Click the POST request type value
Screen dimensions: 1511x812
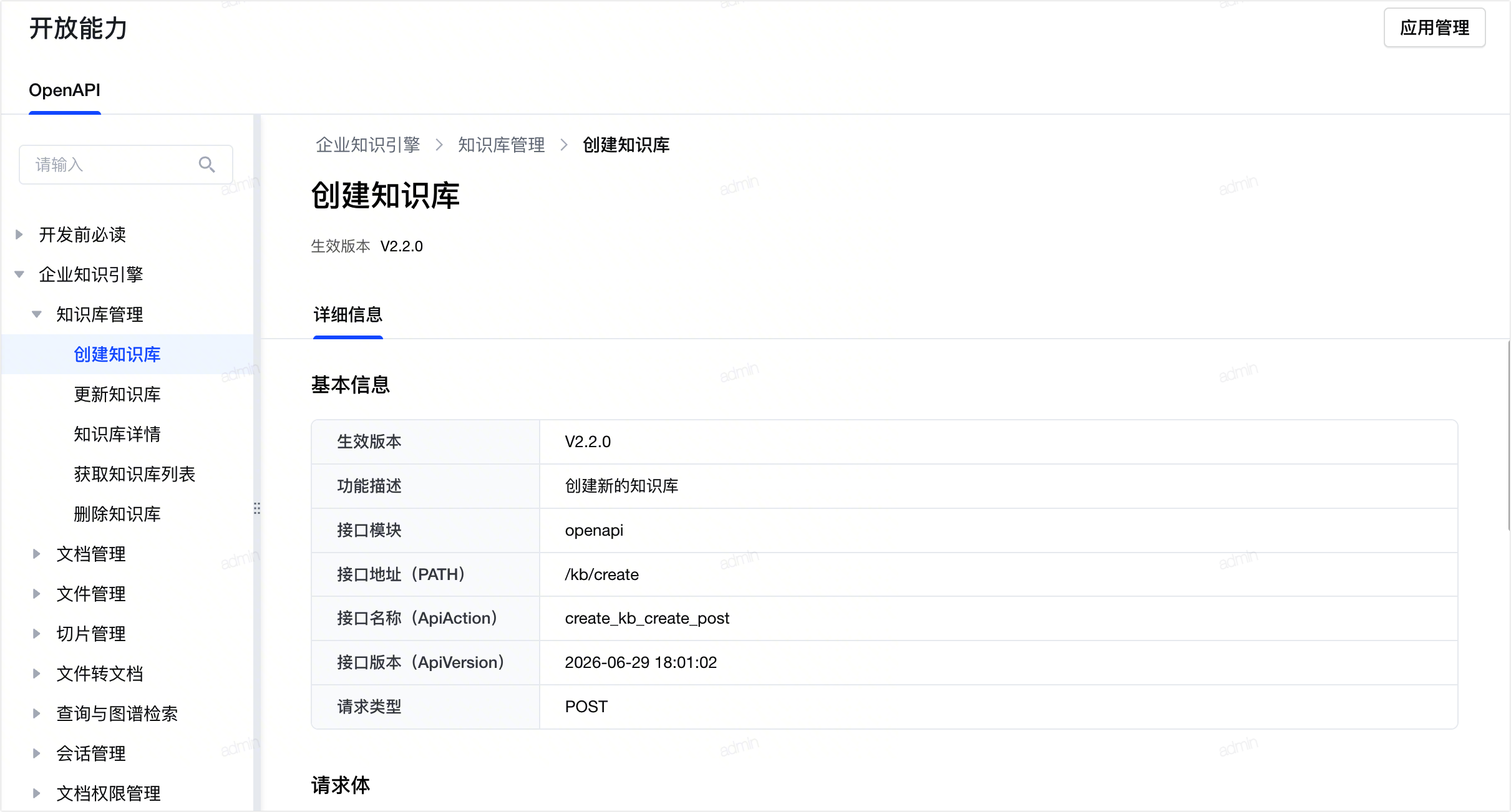586,707
